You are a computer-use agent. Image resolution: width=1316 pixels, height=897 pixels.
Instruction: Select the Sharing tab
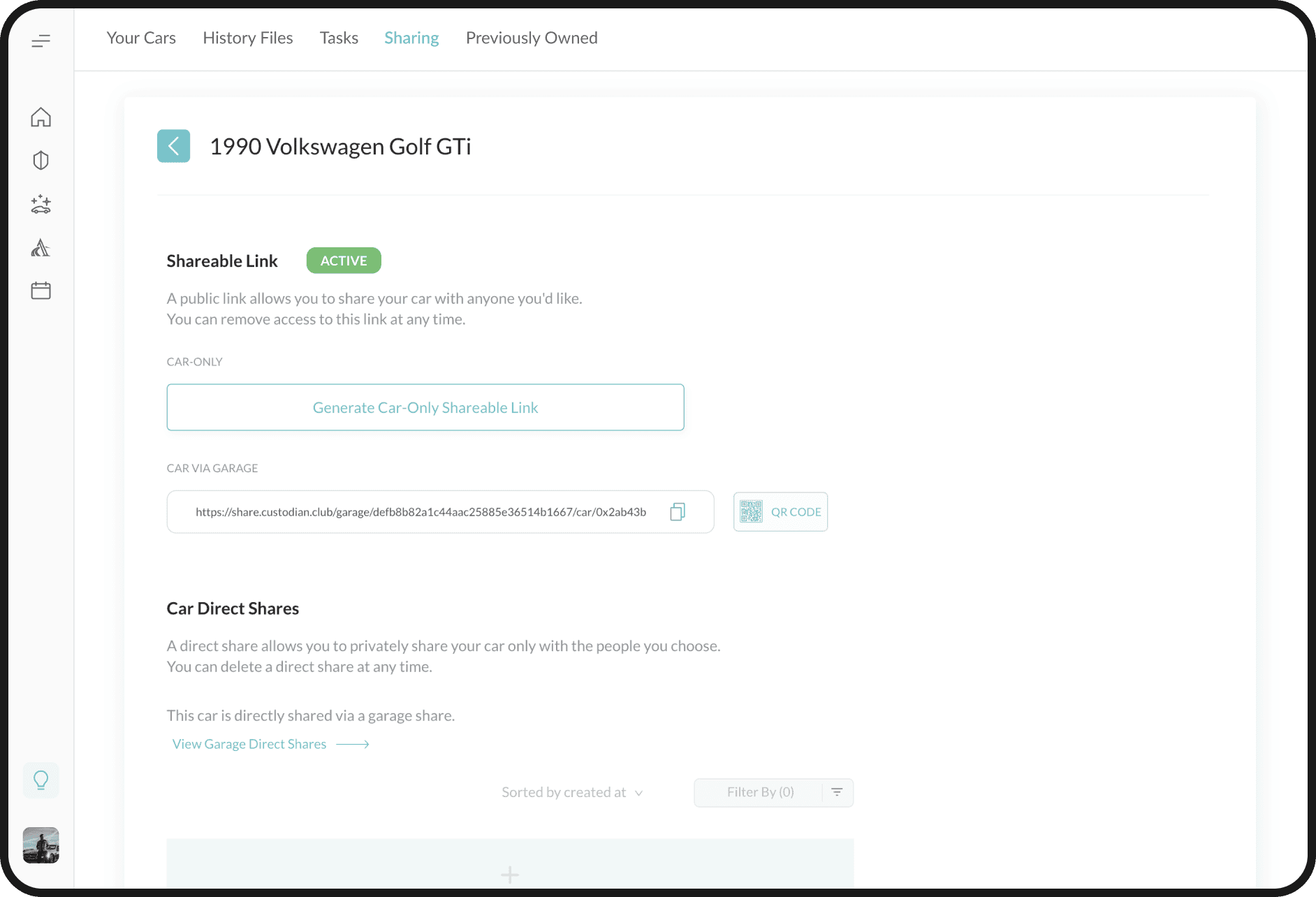[x=411, y=38]
